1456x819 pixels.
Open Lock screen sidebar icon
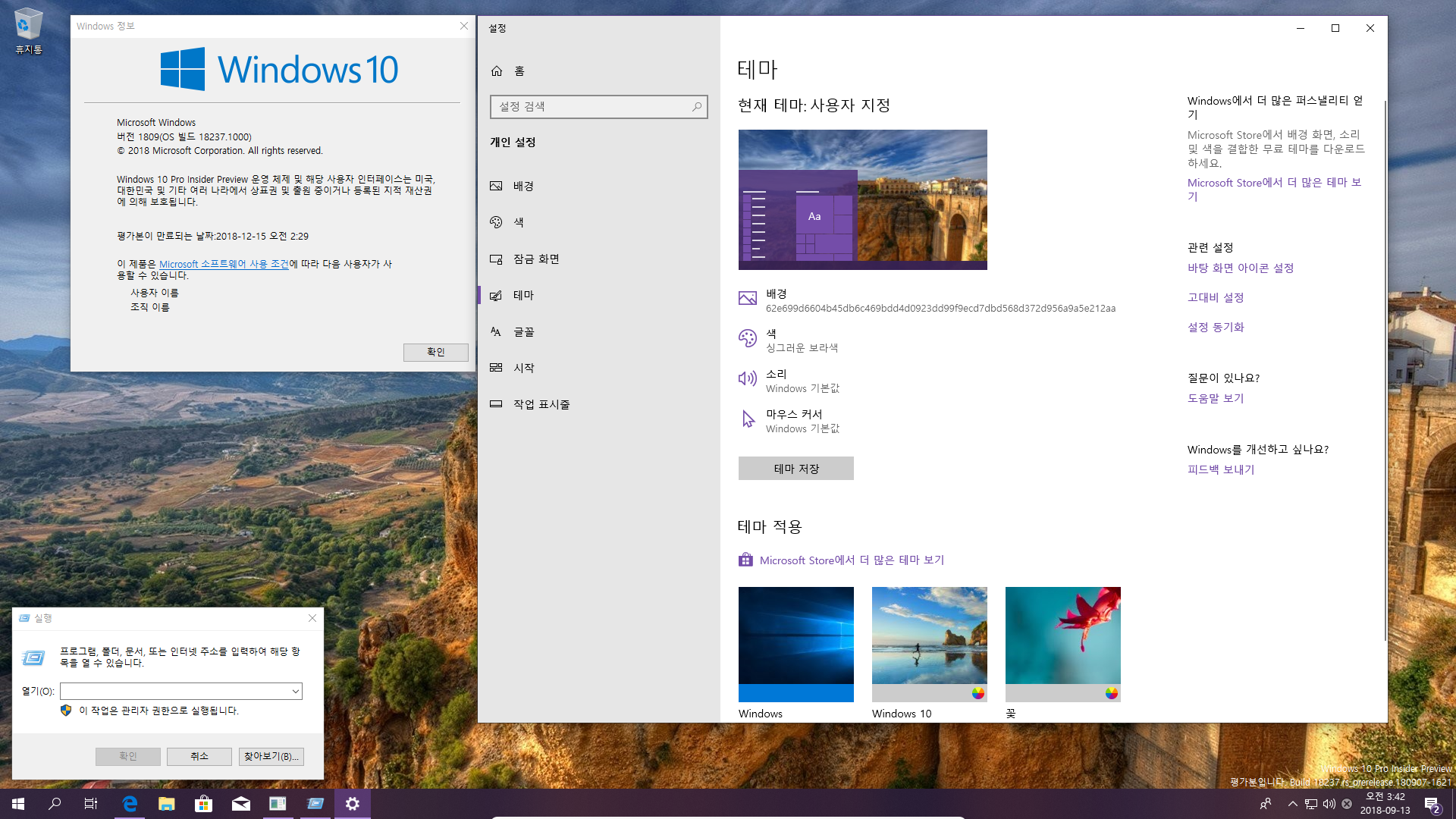[496, 259]
